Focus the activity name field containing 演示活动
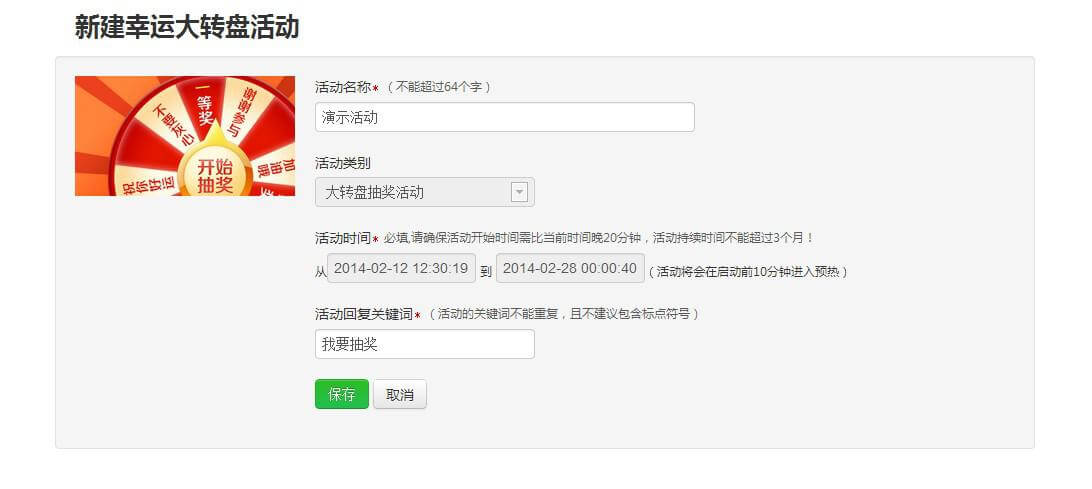The image size is (1092, 489). click(505, 117)
